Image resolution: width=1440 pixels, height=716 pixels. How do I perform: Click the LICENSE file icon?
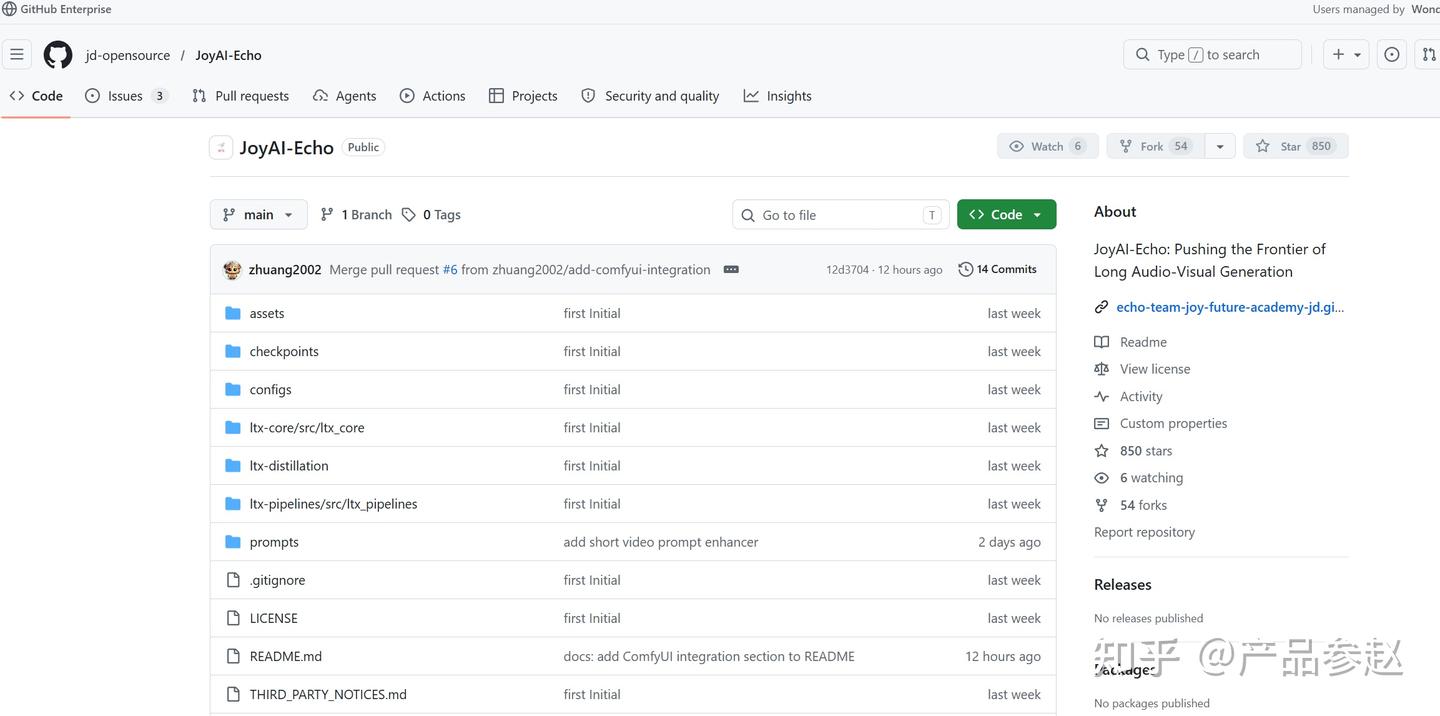tap(233, 618)
